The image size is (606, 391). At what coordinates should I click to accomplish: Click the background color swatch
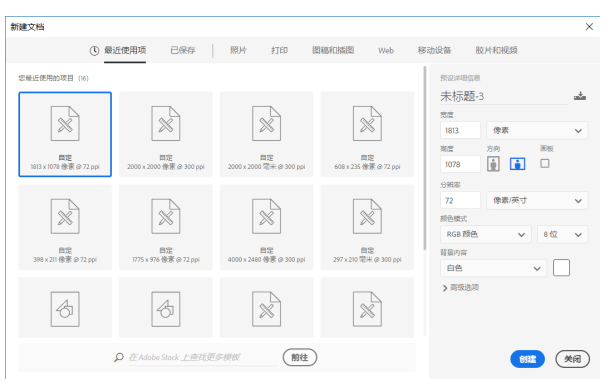click(x=561, y=268)
